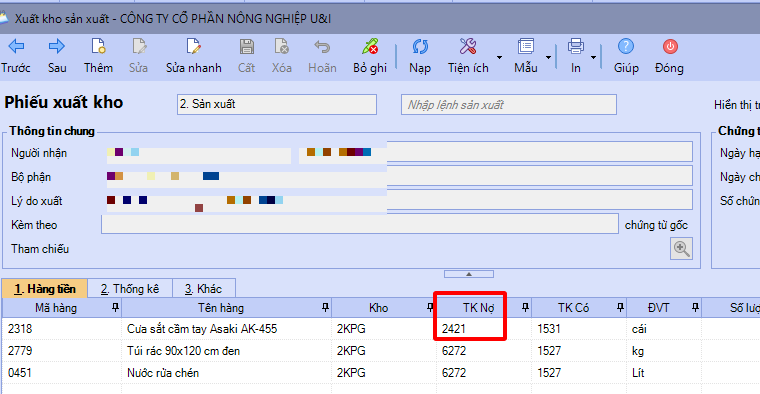Pin the TK Có column
760x394 pixels.
pyautogui.click(x=620, y=307)
